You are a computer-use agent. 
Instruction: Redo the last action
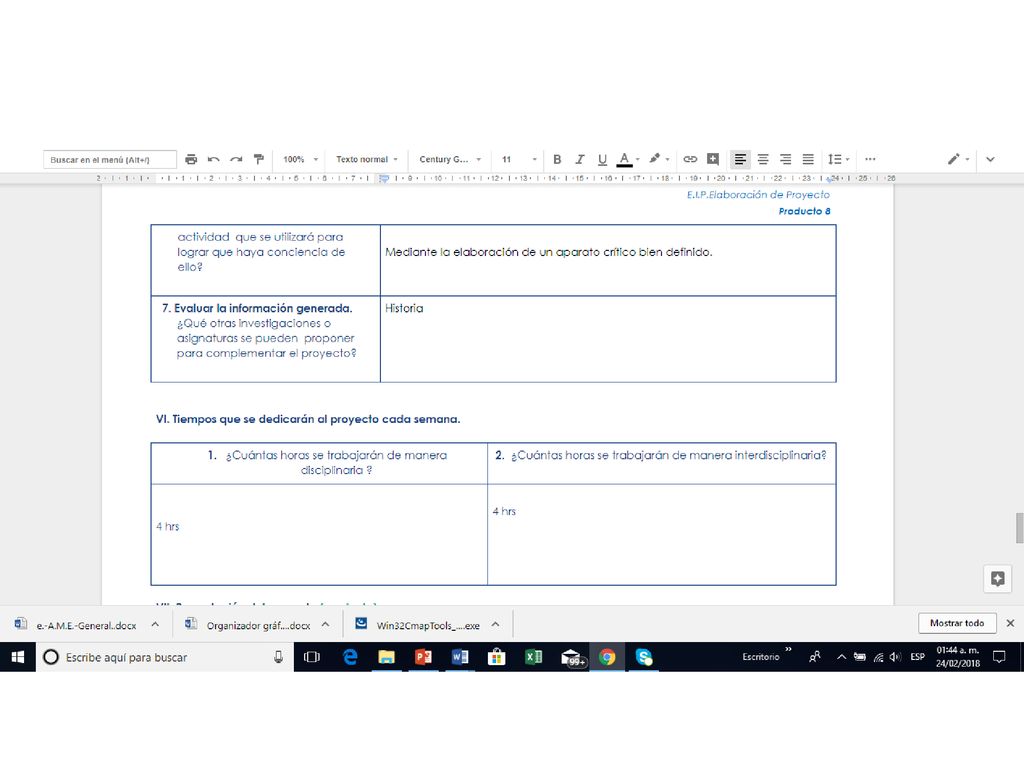pyautogui.click(x=236, y=159)
